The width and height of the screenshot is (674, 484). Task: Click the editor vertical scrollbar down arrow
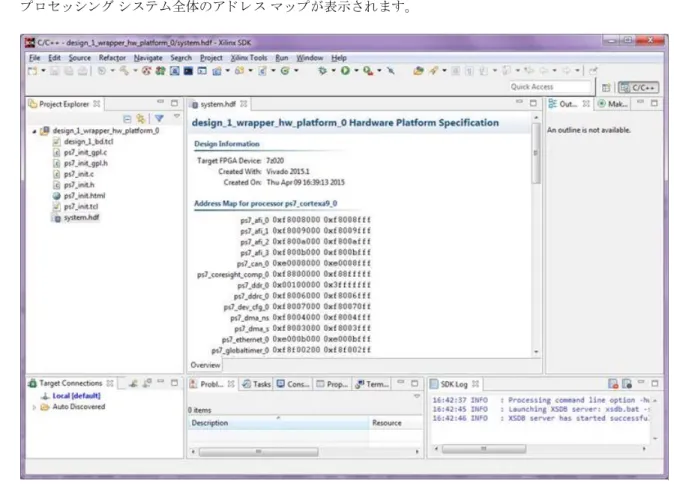(x=536, y=352)
